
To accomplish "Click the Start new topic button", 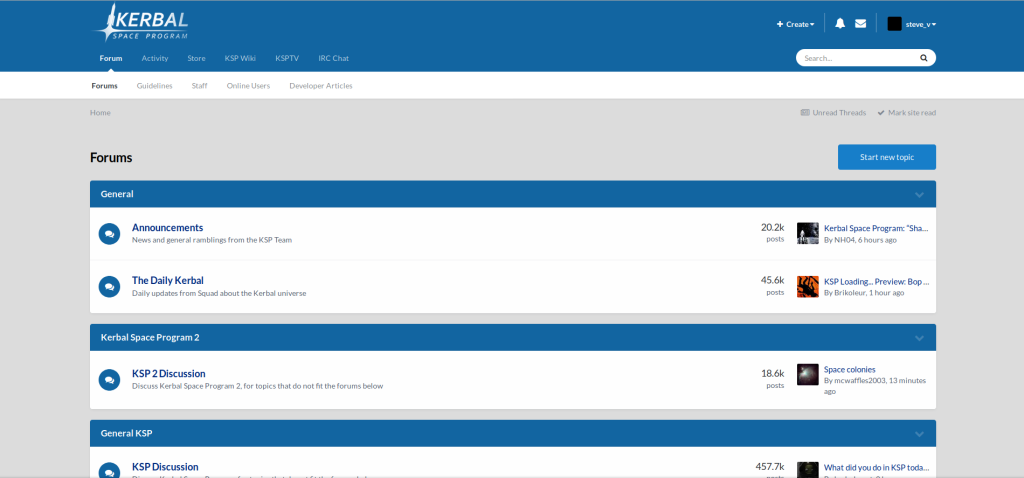I will tap(887, 157).
